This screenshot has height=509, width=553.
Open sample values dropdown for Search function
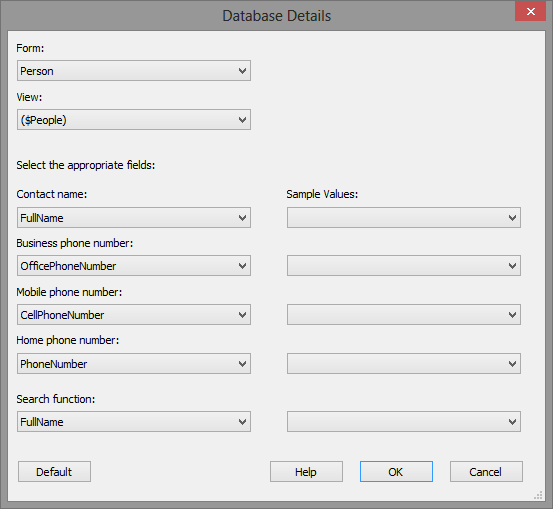(x=404, y=422)
